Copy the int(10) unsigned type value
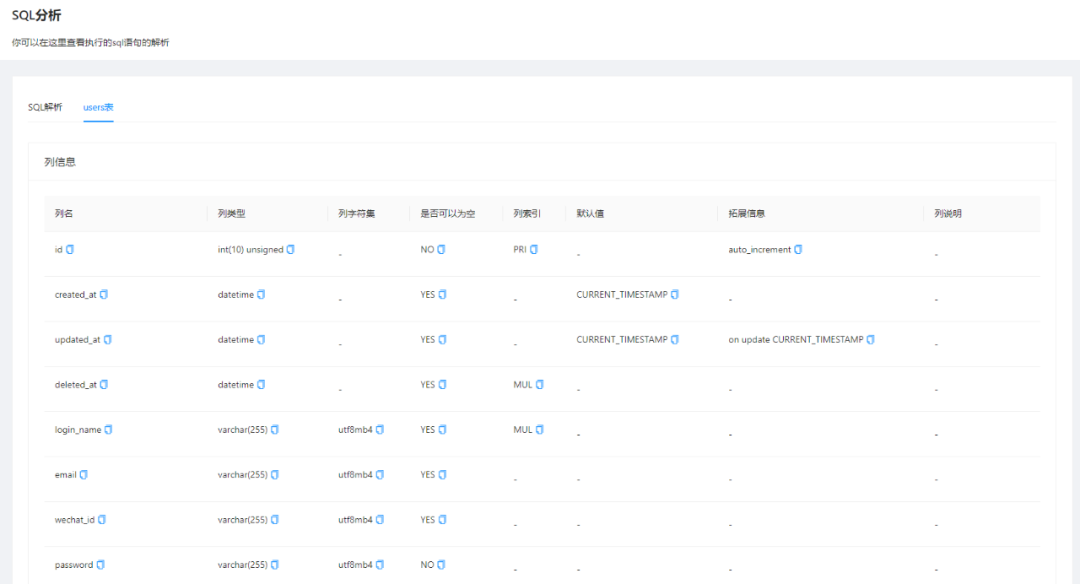 pos(291,249)
